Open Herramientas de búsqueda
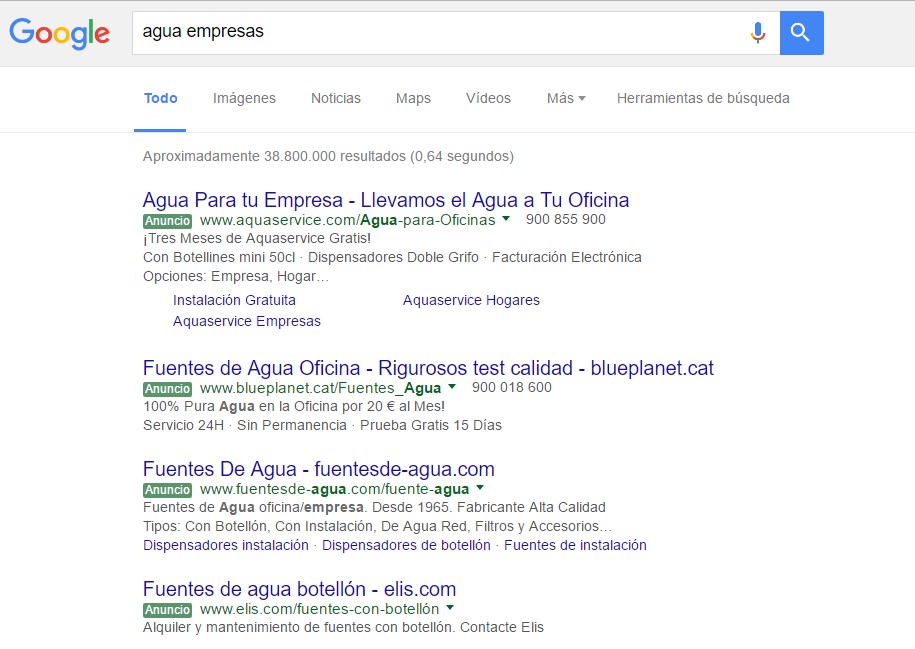 click(x=703, y=98)
